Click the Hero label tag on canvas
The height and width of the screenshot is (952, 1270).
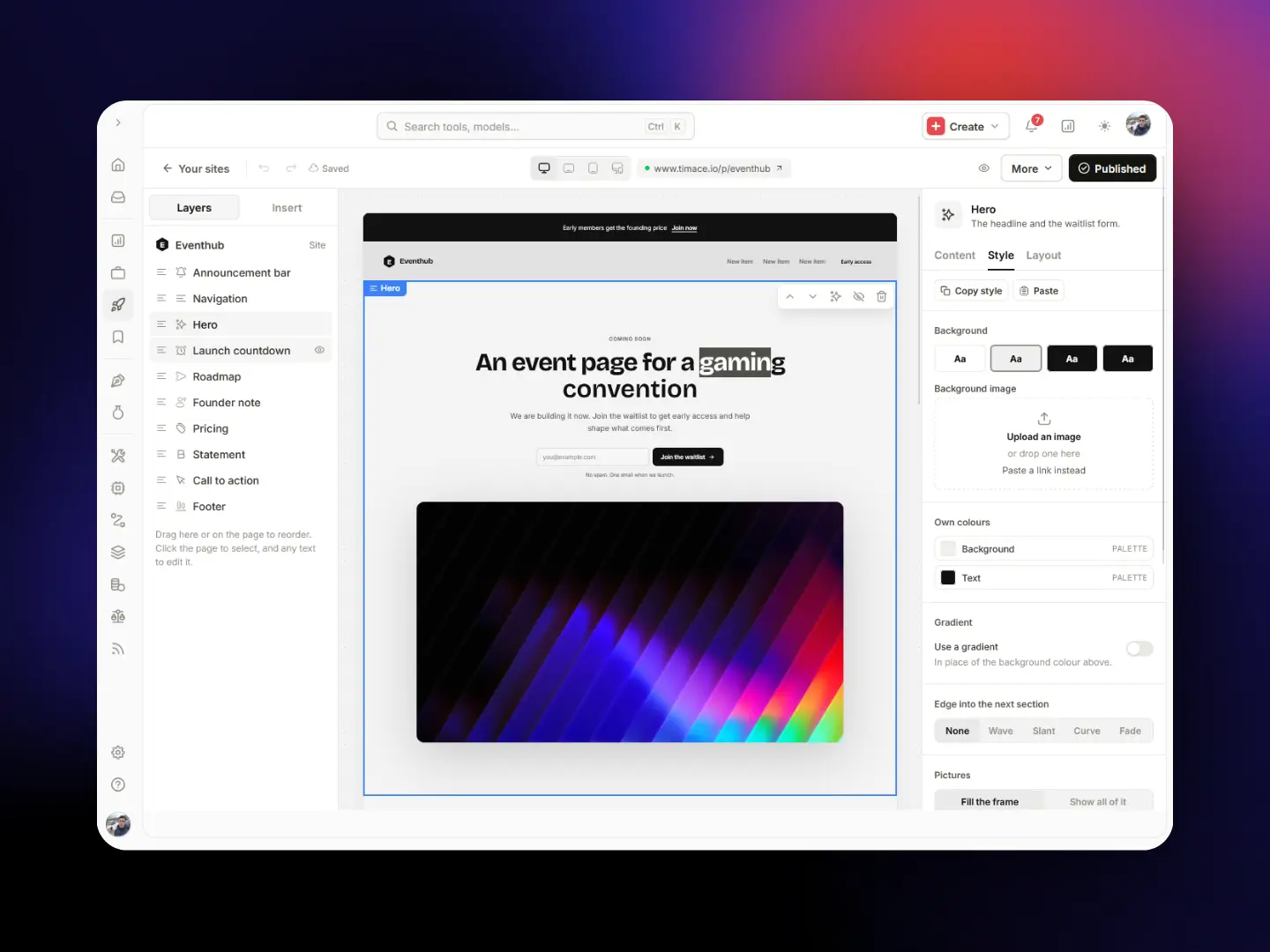(385, 288)
